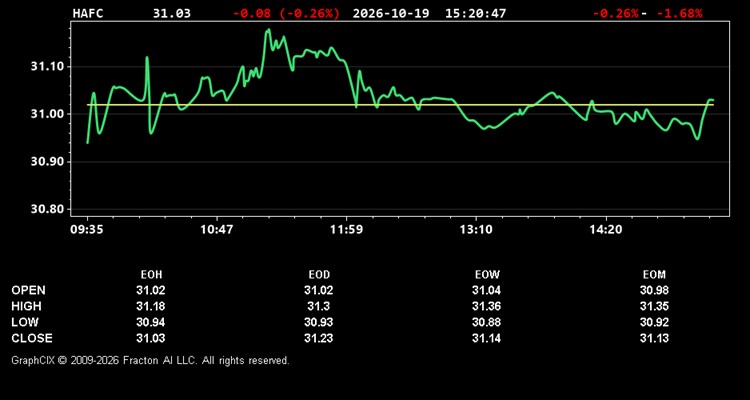This screenshot has width=750, height=400.
Task: Select the EOD column header
Action: 319,275
